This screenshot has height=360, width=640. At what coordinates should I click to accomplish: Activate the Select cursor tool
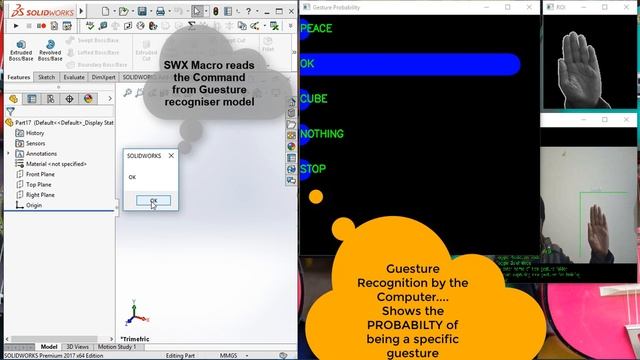point(197,11)
